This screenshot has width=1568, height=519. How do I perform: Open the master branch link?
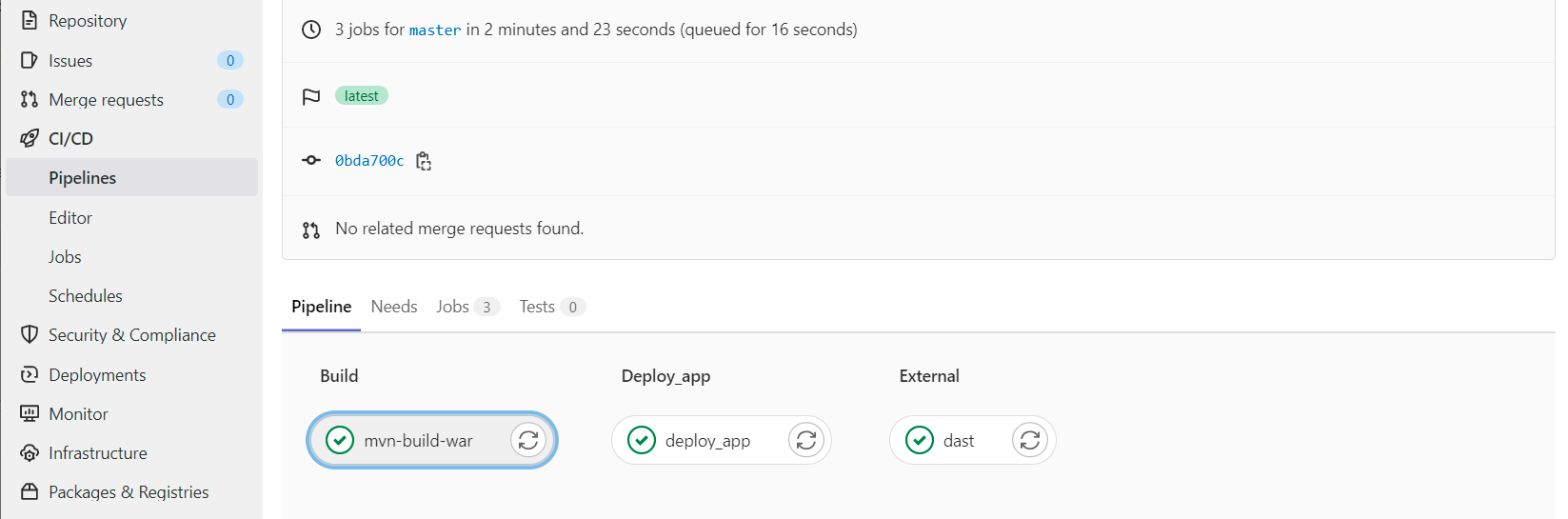(x=435, y=30)
